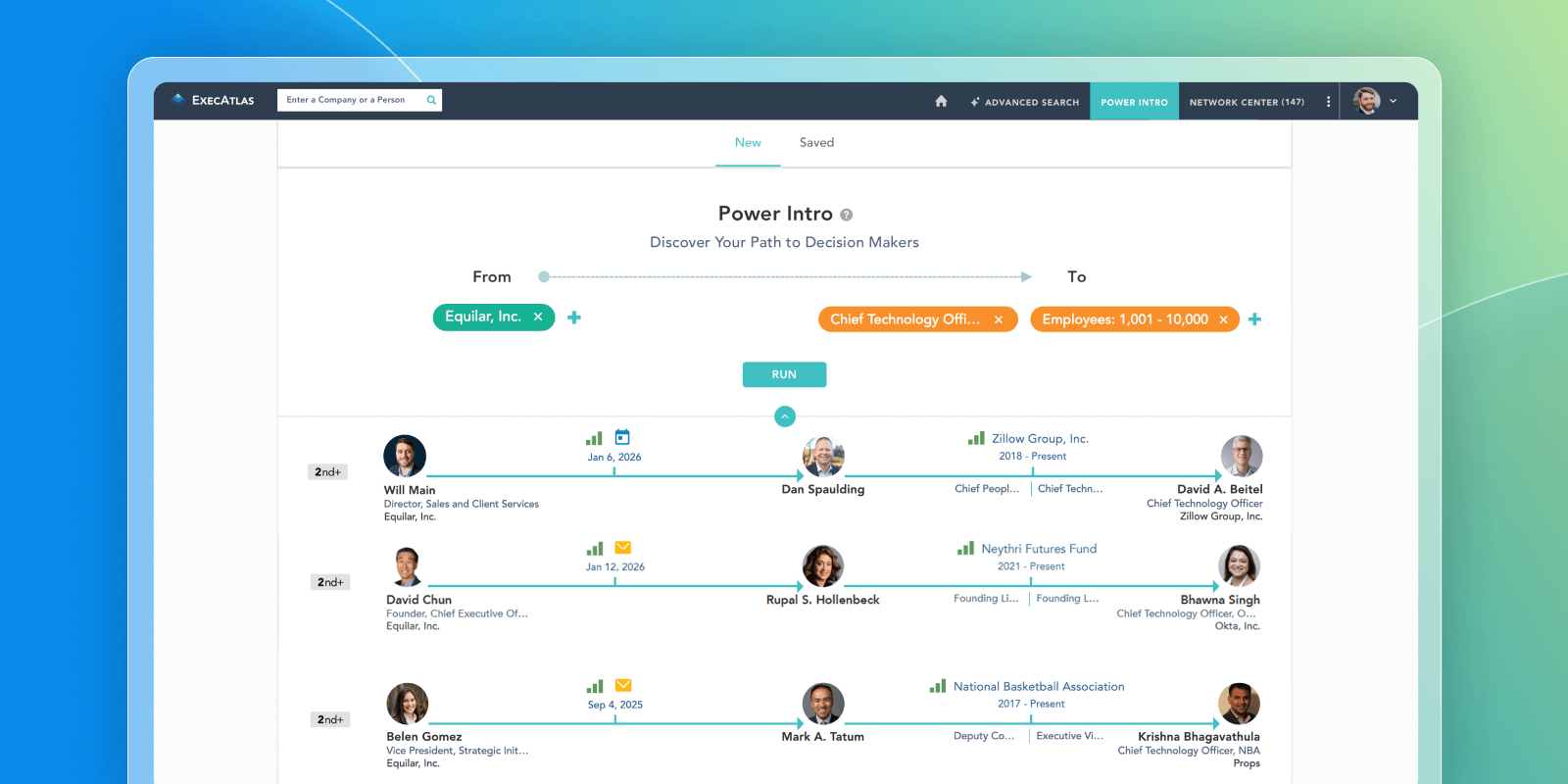Switch to the Saved tab

(x=816, y=142)
